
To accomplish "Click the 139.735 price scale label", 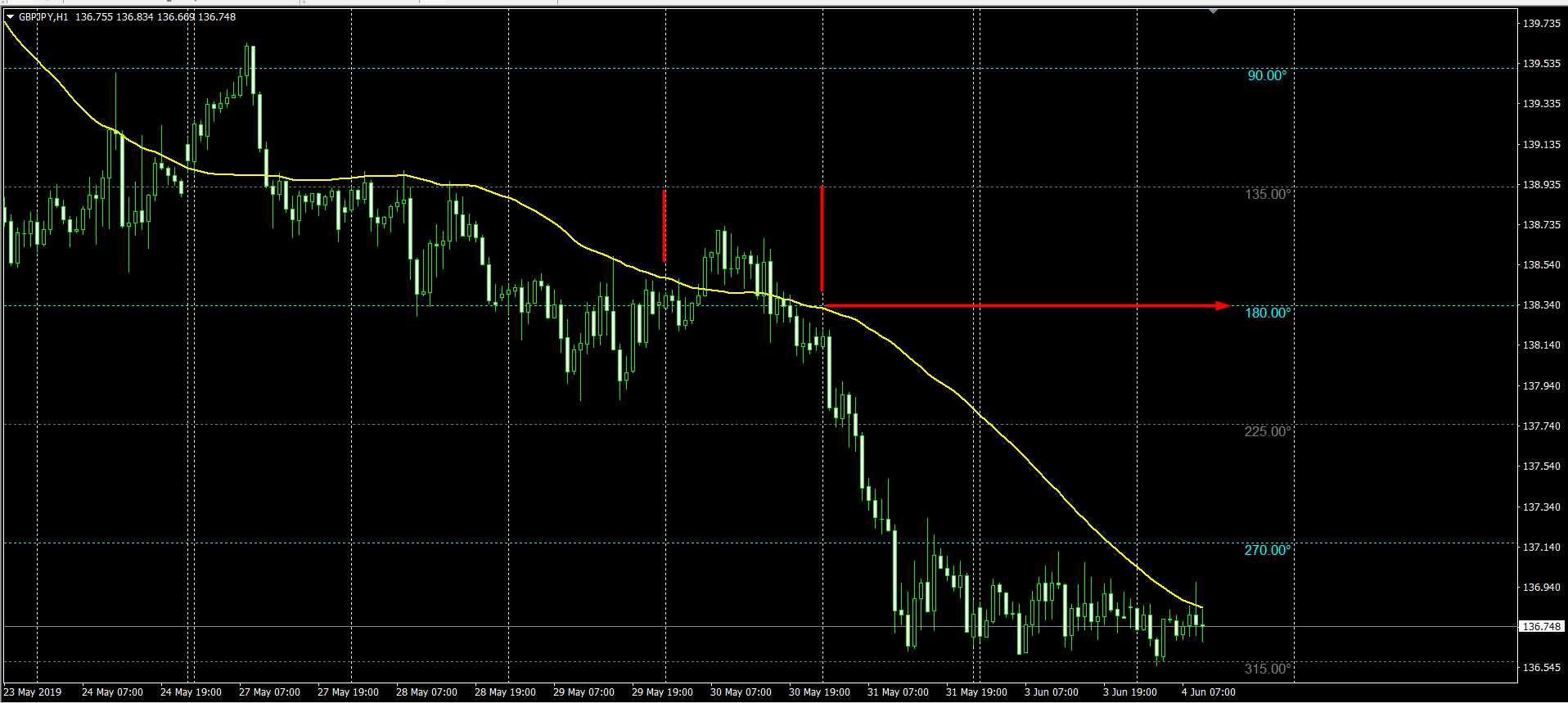I will [1541, 23].
